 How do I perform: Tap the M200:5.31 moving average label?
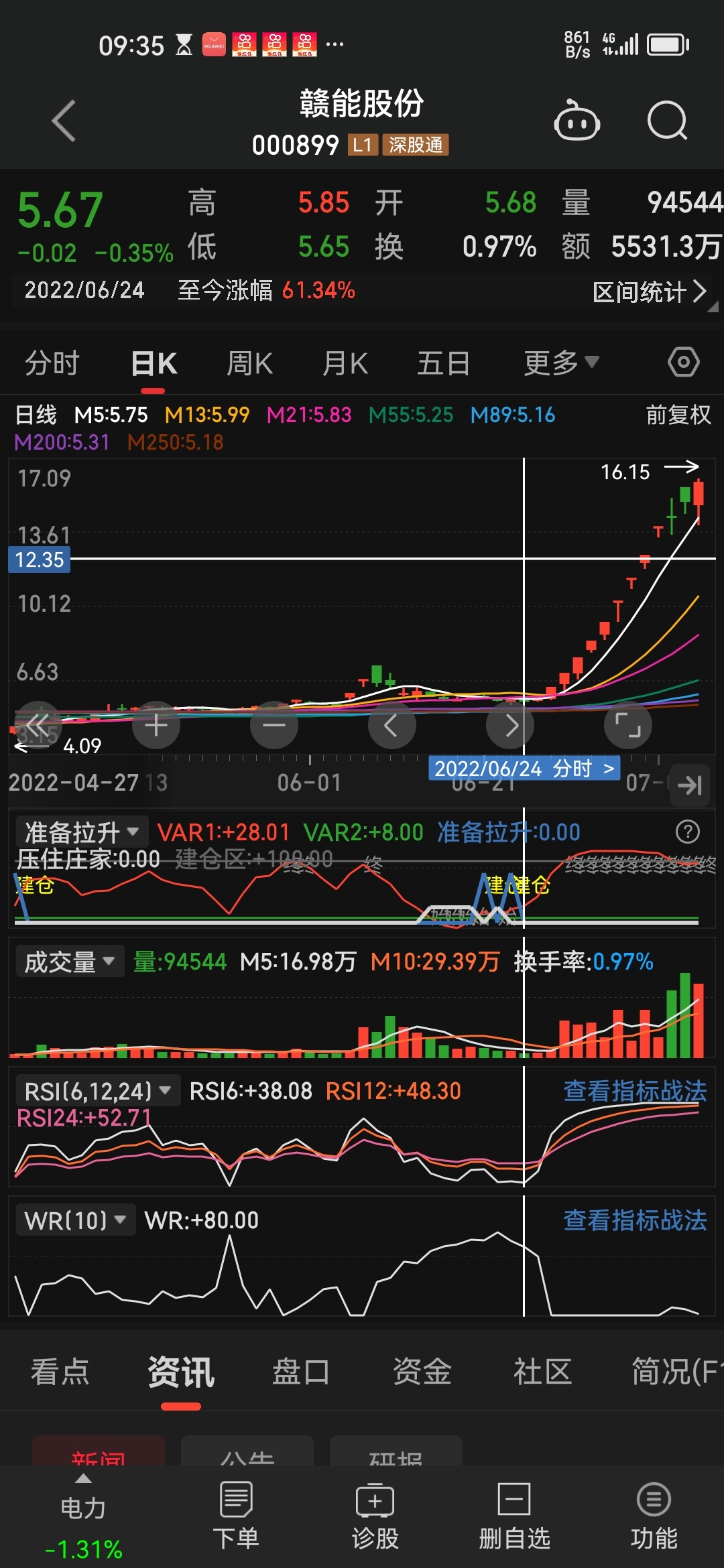(x=62, y=442)
